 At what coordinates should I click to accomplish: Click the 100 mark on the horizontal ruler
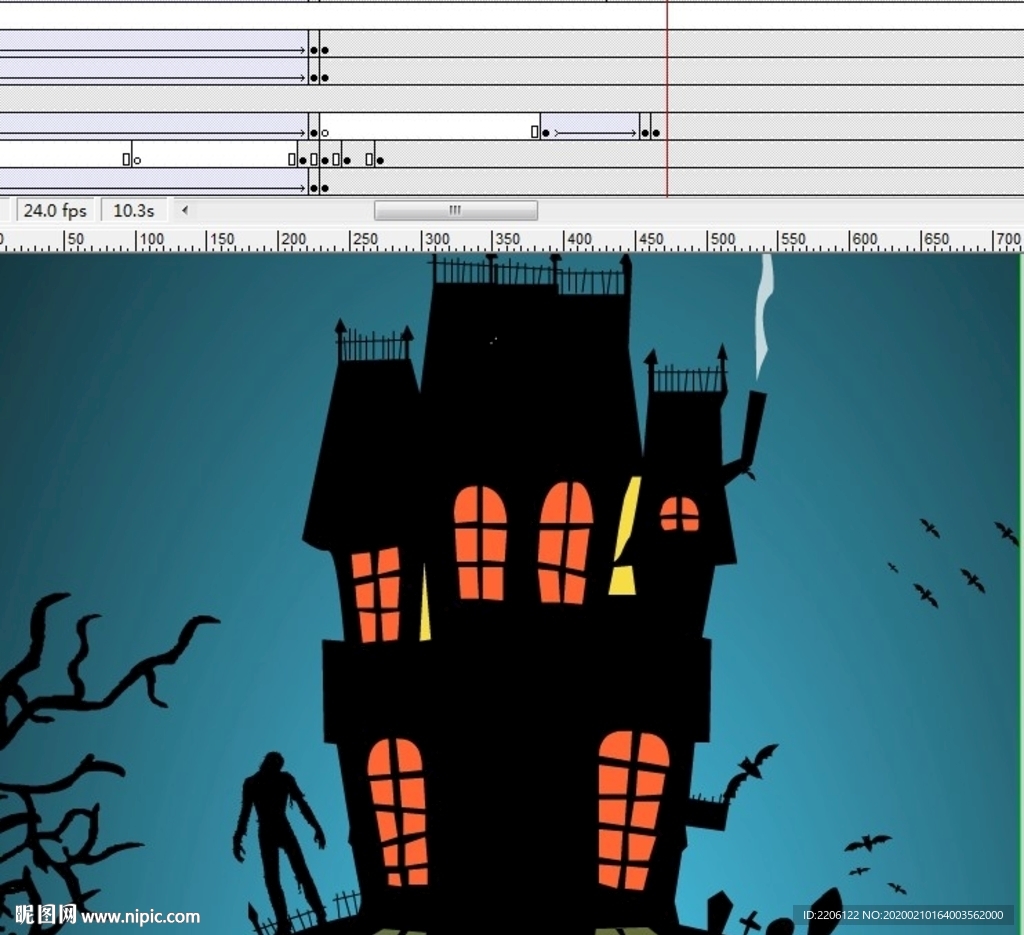(x=152, y=240)
